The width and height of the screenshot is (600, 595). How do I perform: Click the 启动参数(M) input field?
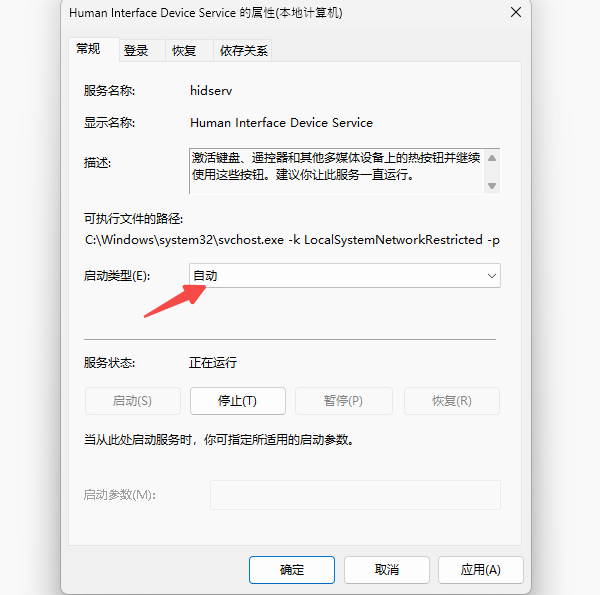[x=355, y=495]
